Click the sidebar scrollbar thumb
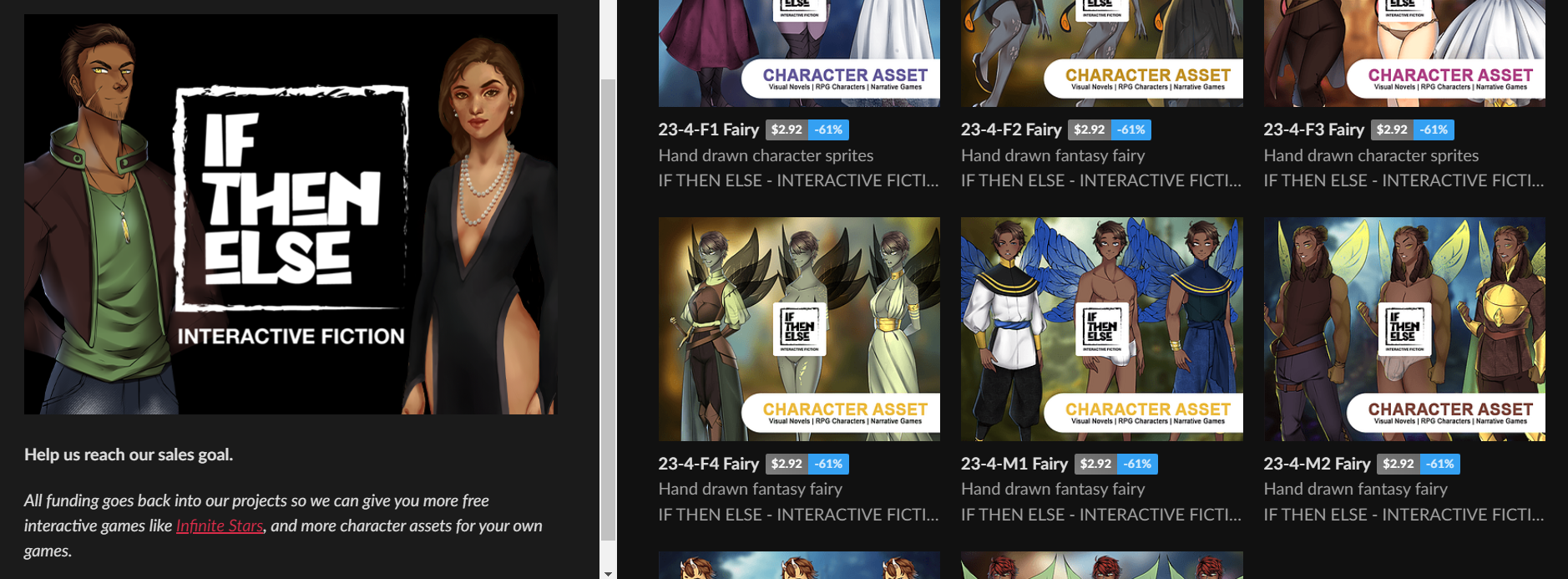 click(x=608, y=310)
